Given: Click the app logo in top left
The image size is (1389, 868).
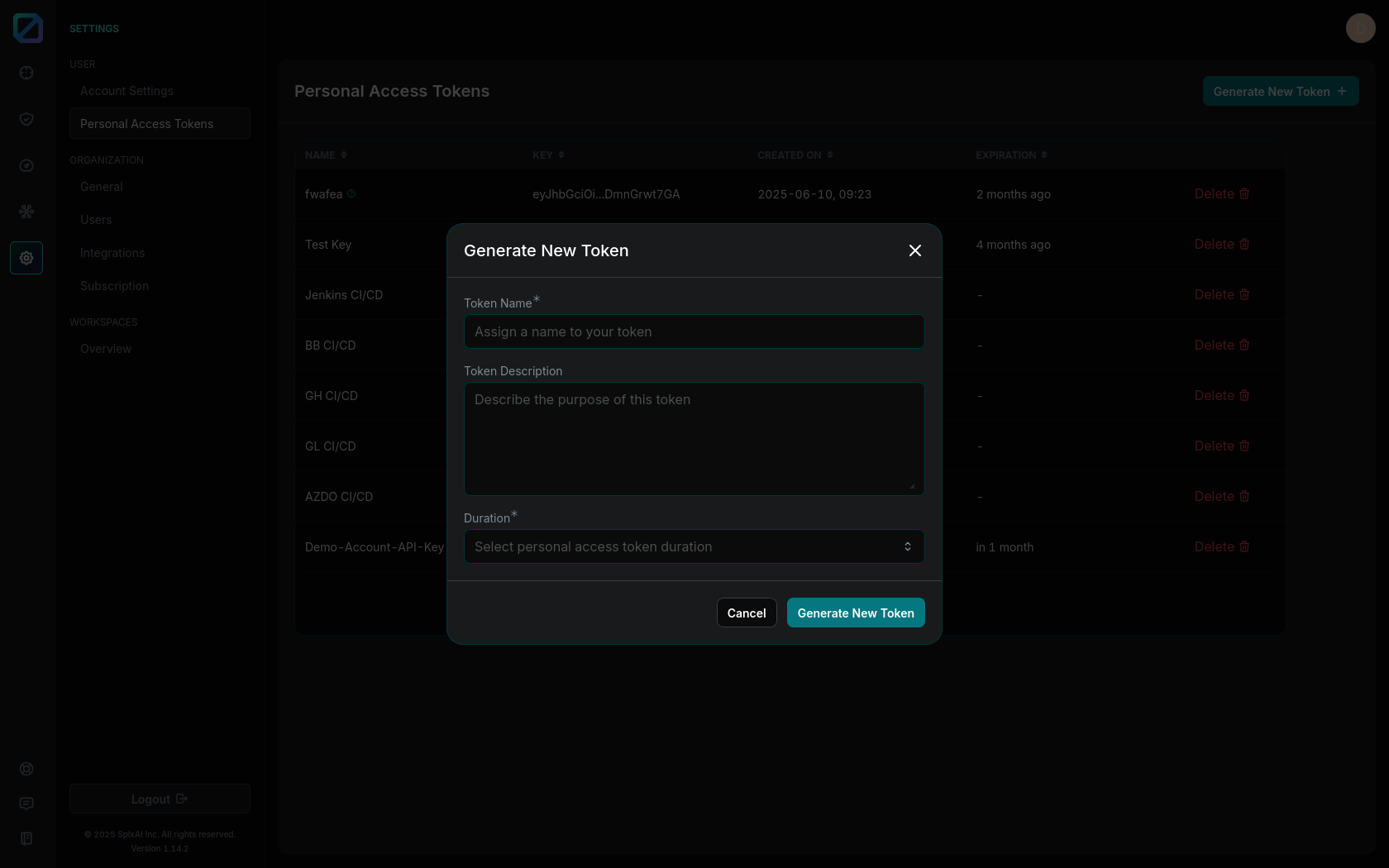Looking at the screenshot, I should tap(28, 28).
